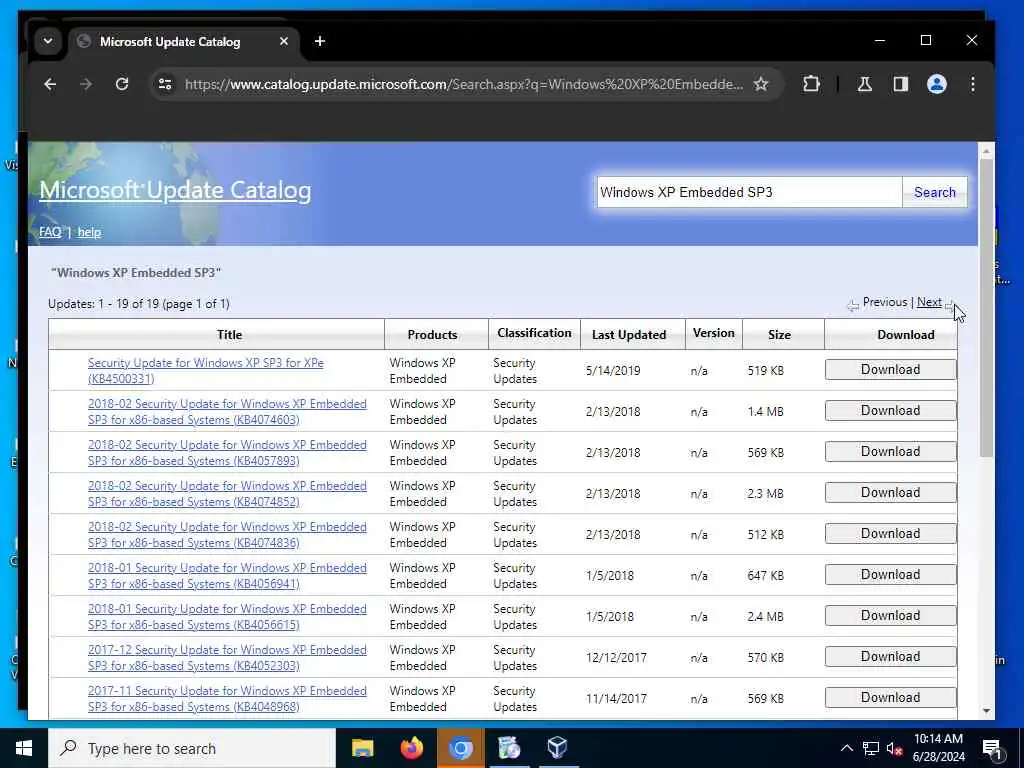
Task: Bookmark this page with the star icon
Action: (761, 84)
